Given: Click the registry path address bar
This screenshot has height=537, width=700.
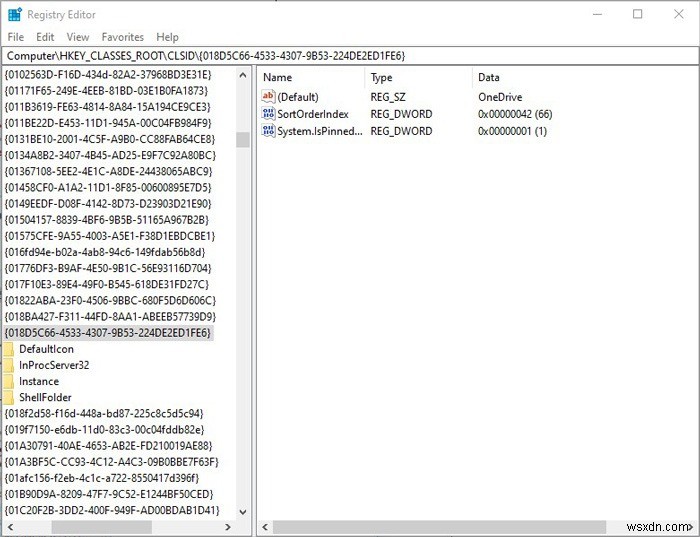Looking at the screenshot, I should point(350,56).
